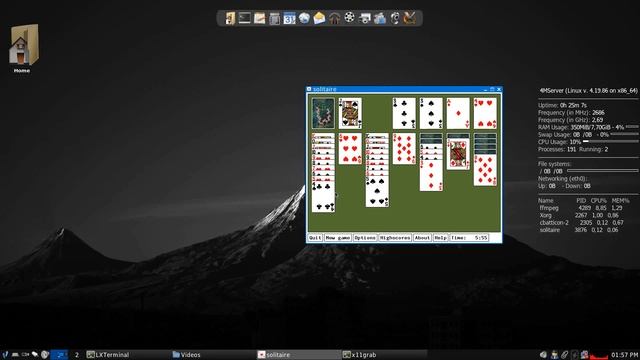Open the headphones audio icon in the dock
Viewport: 640px width, 360px height.
pos(334,18)
